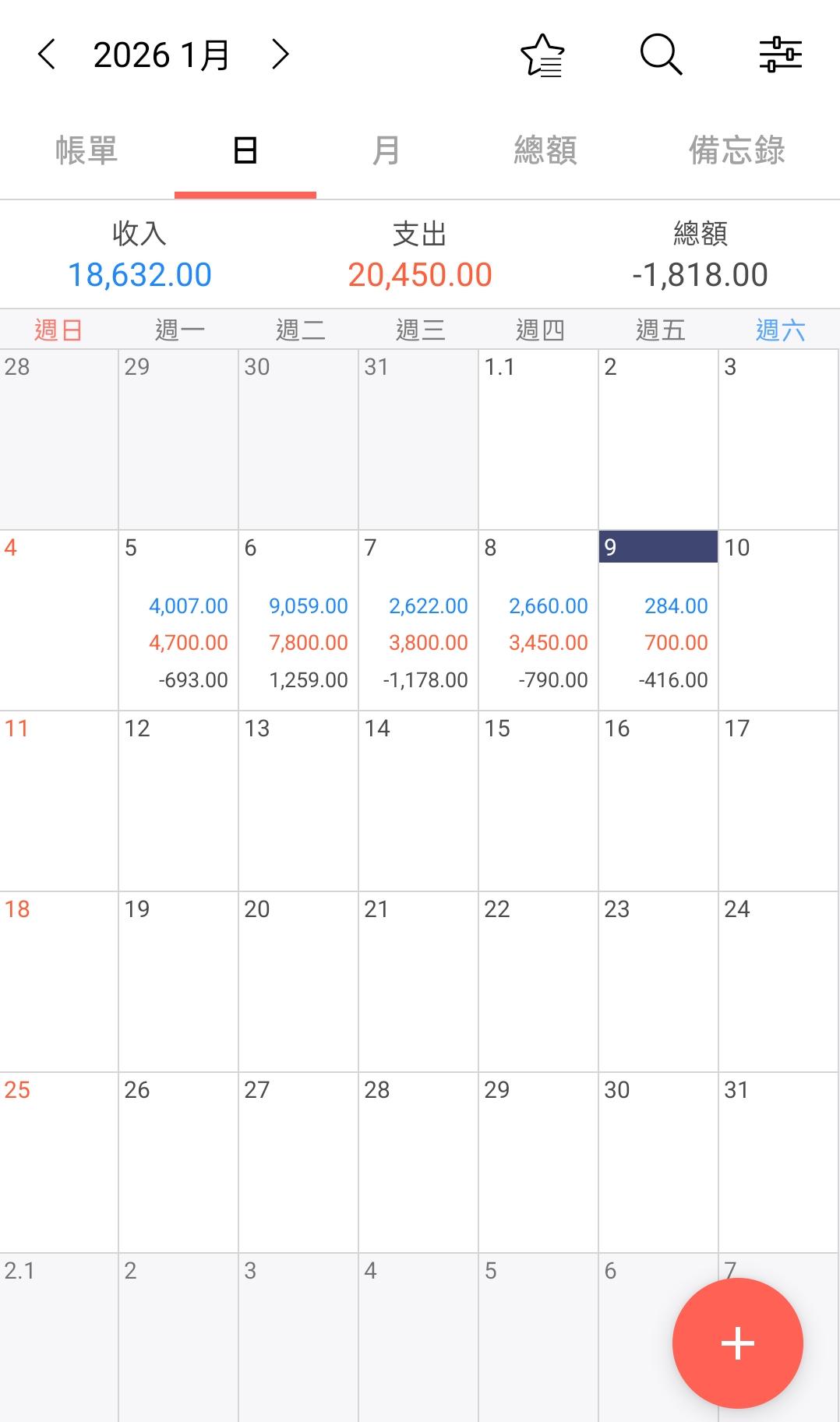This screenshot has height=1422, width=840.
Task: Switch to the 帳單 tab
Action: pyautogui.click(x=86, y=150)
